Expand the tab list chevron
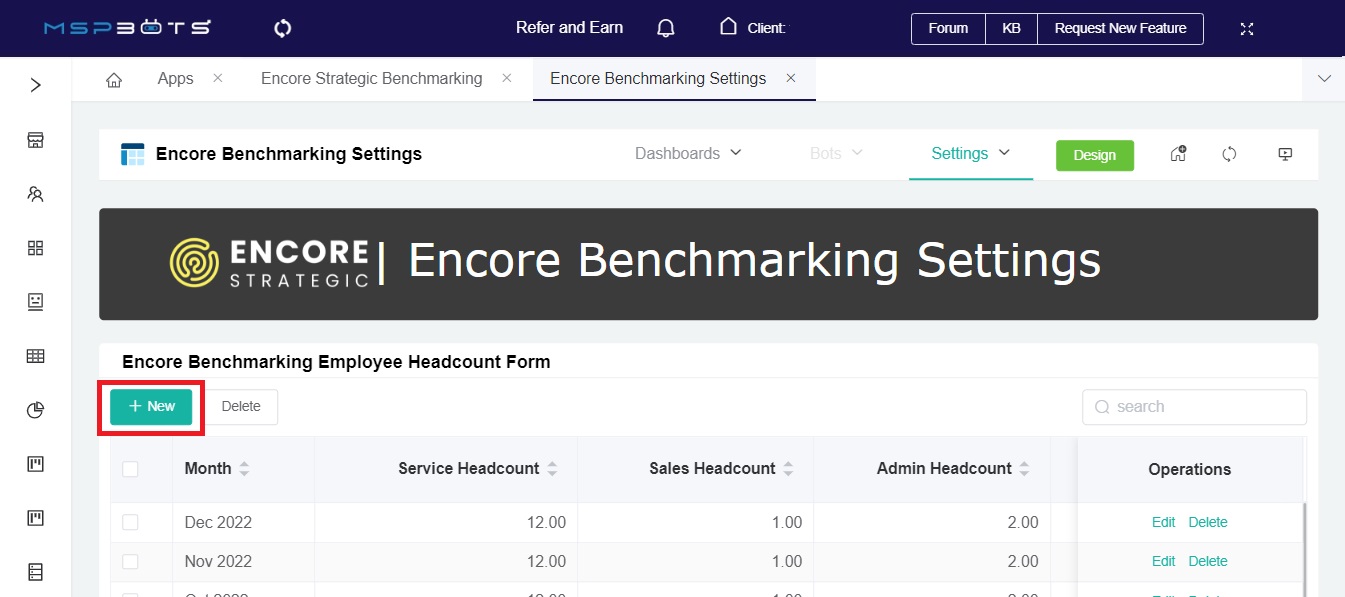The image size is (1345, 597). click(1324, 79)
